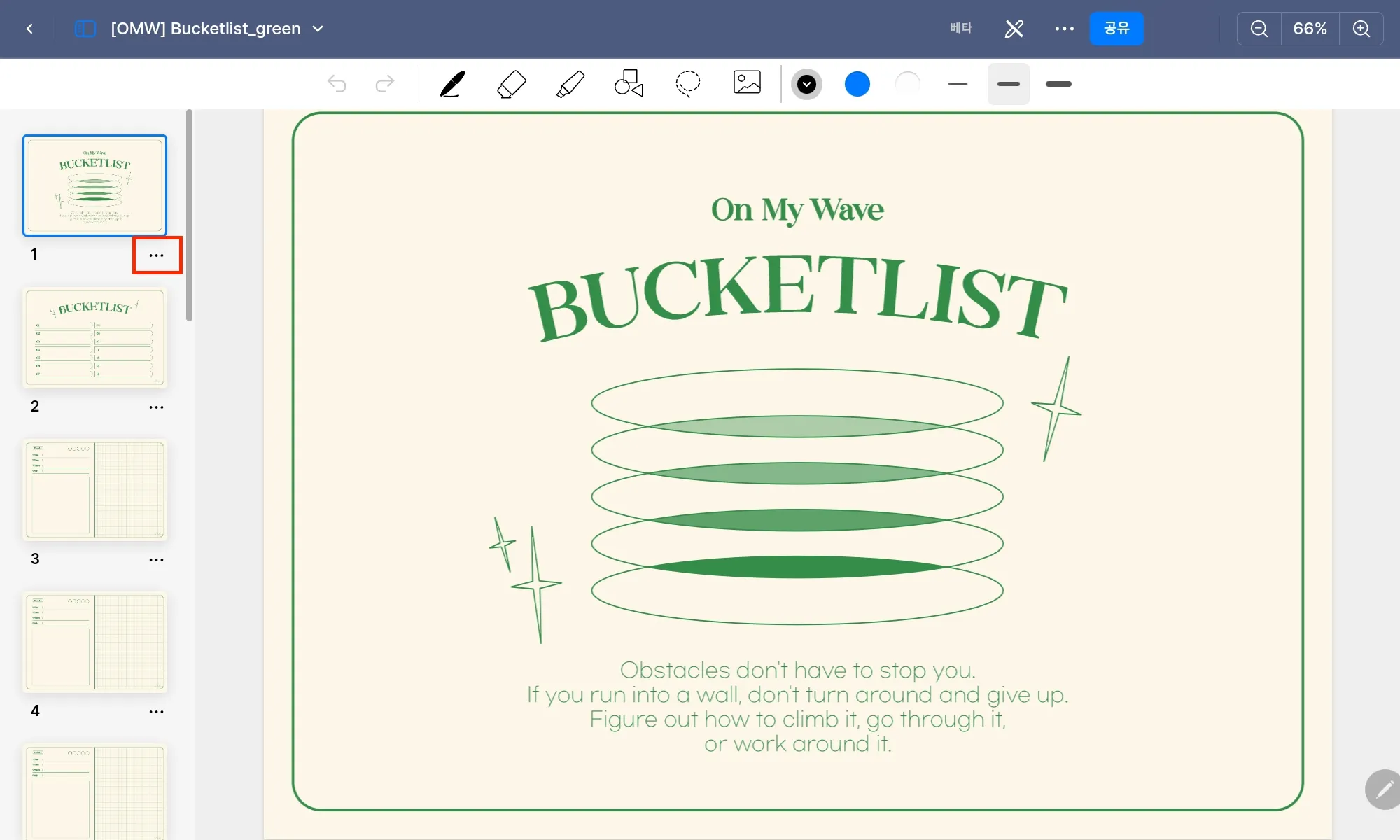Insert an image with image tool

point(747,83)
